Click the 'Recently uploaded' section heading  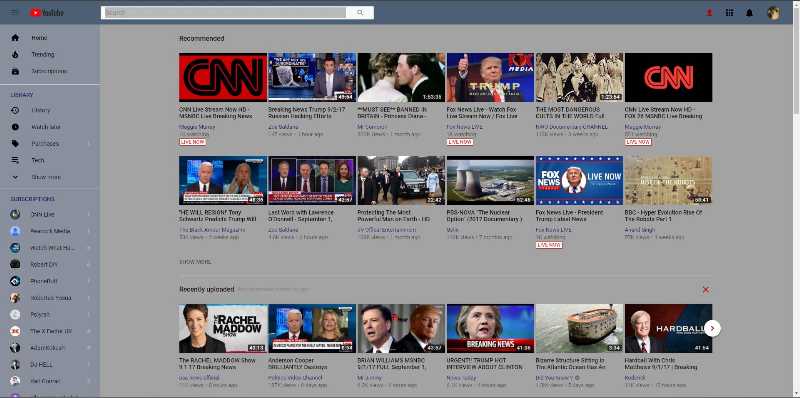pos(207,289)
